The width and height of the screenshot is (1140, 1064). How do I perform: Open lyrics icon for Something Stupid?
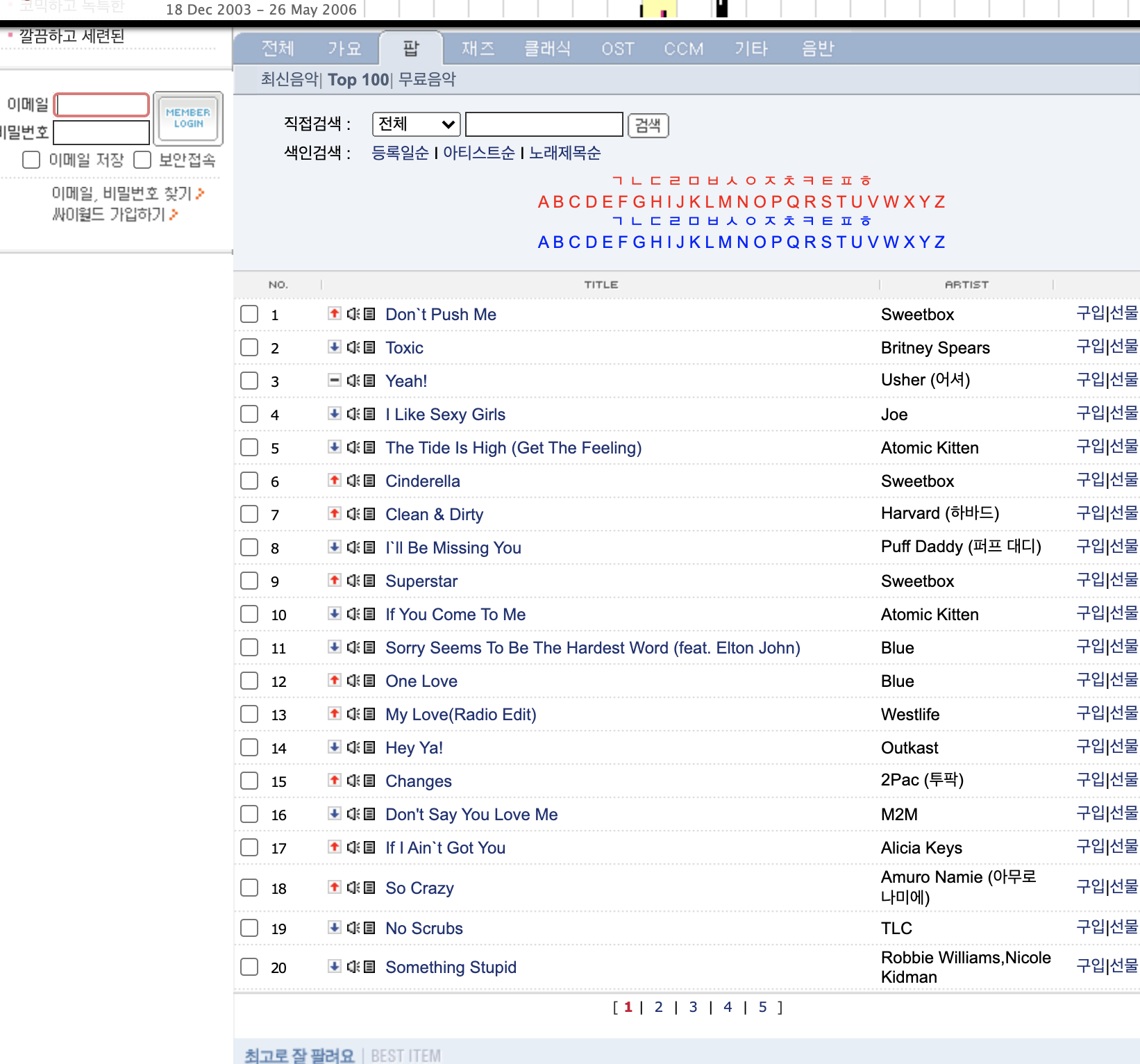(369, 967)
